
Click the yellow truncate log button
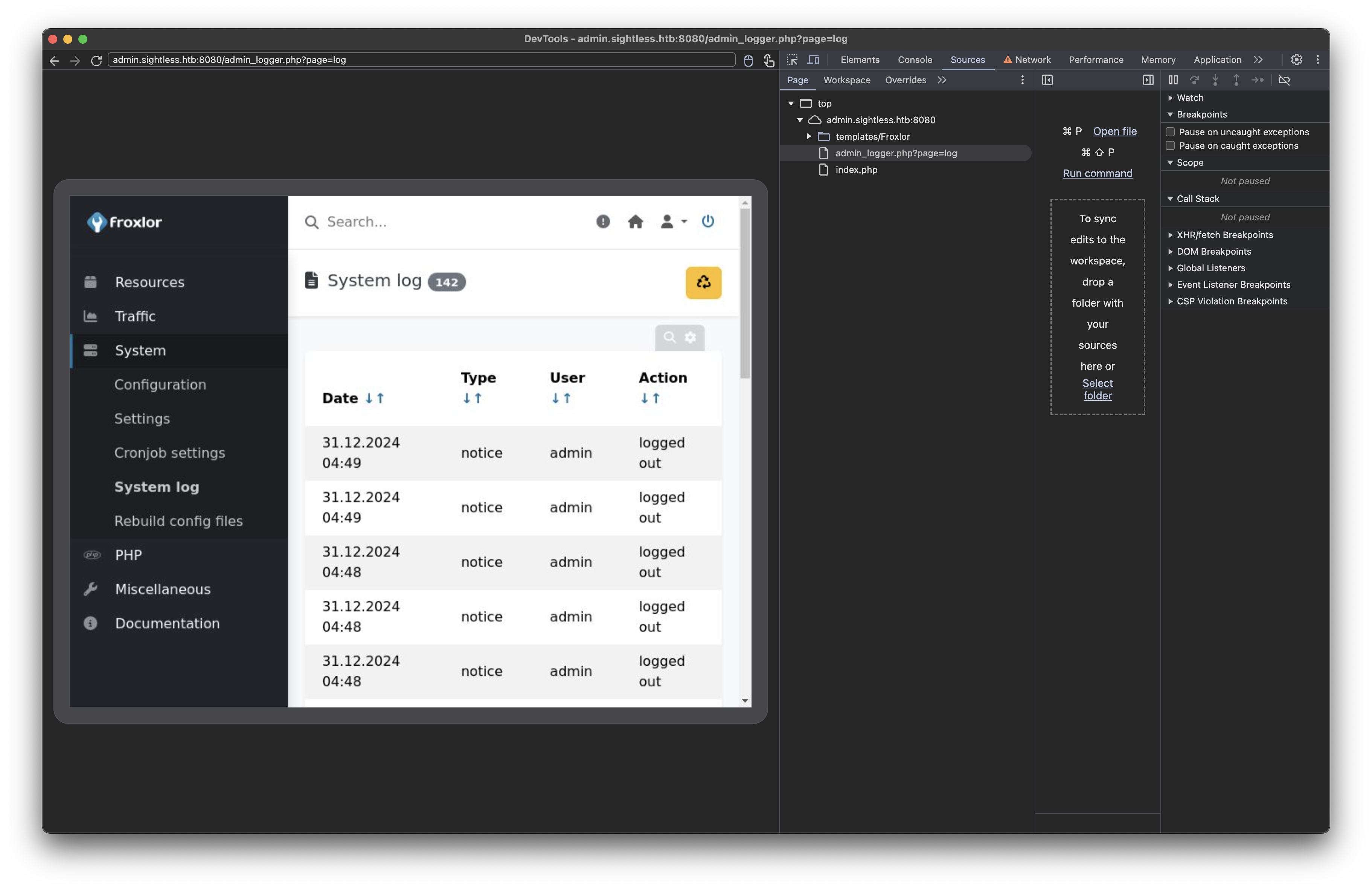click(x=703, y=283)
